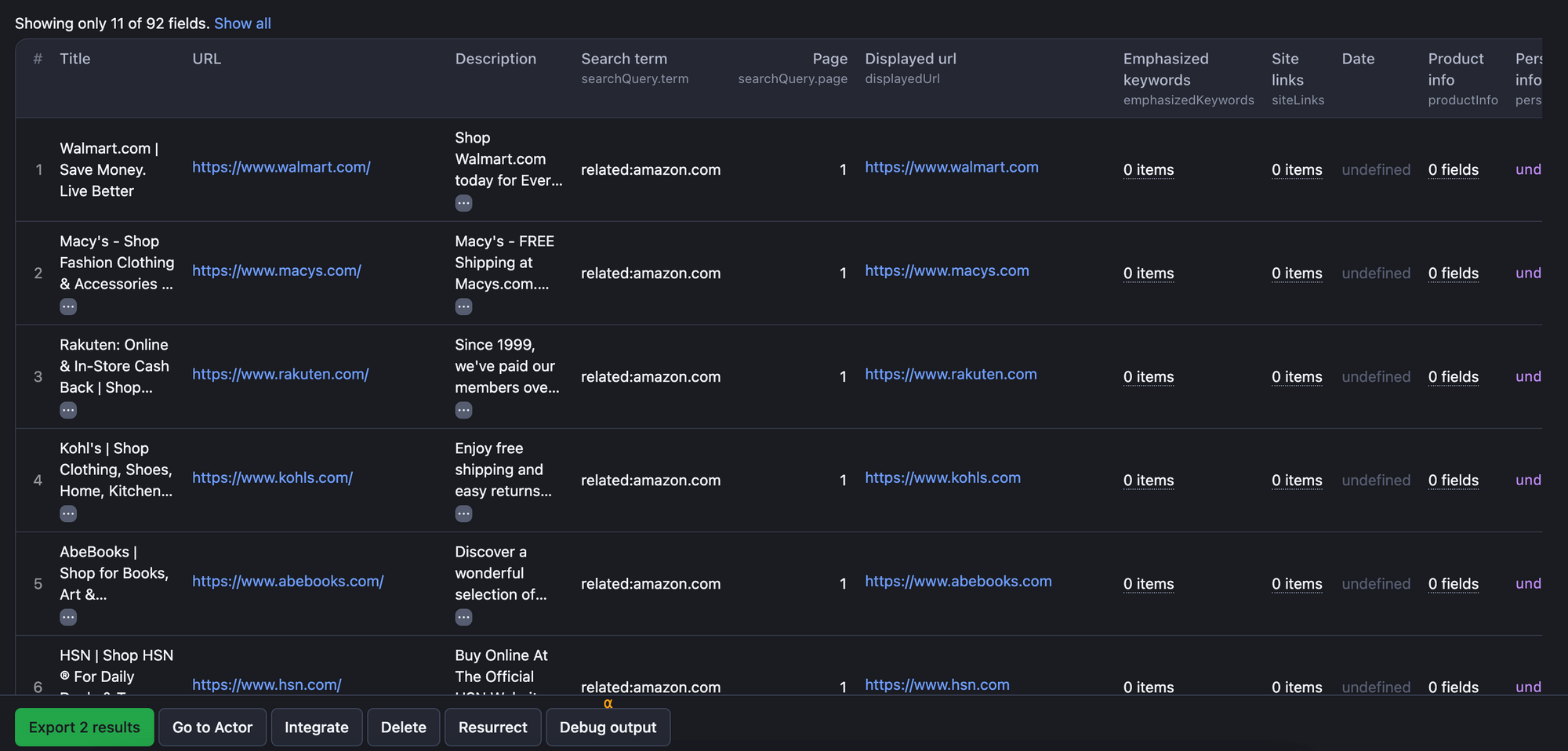Expand the Rakuten title ellipsis icon

pyautogui.click(x=68, y=410)
